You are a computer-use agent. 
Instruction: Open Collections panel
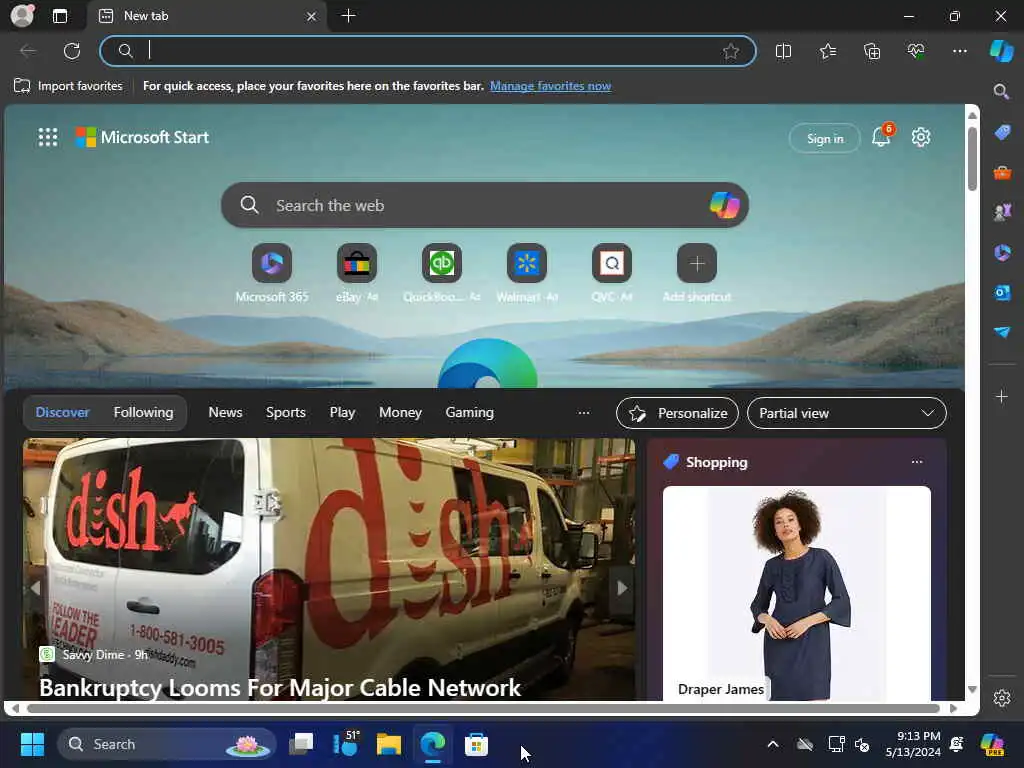[x=872, y=51]
